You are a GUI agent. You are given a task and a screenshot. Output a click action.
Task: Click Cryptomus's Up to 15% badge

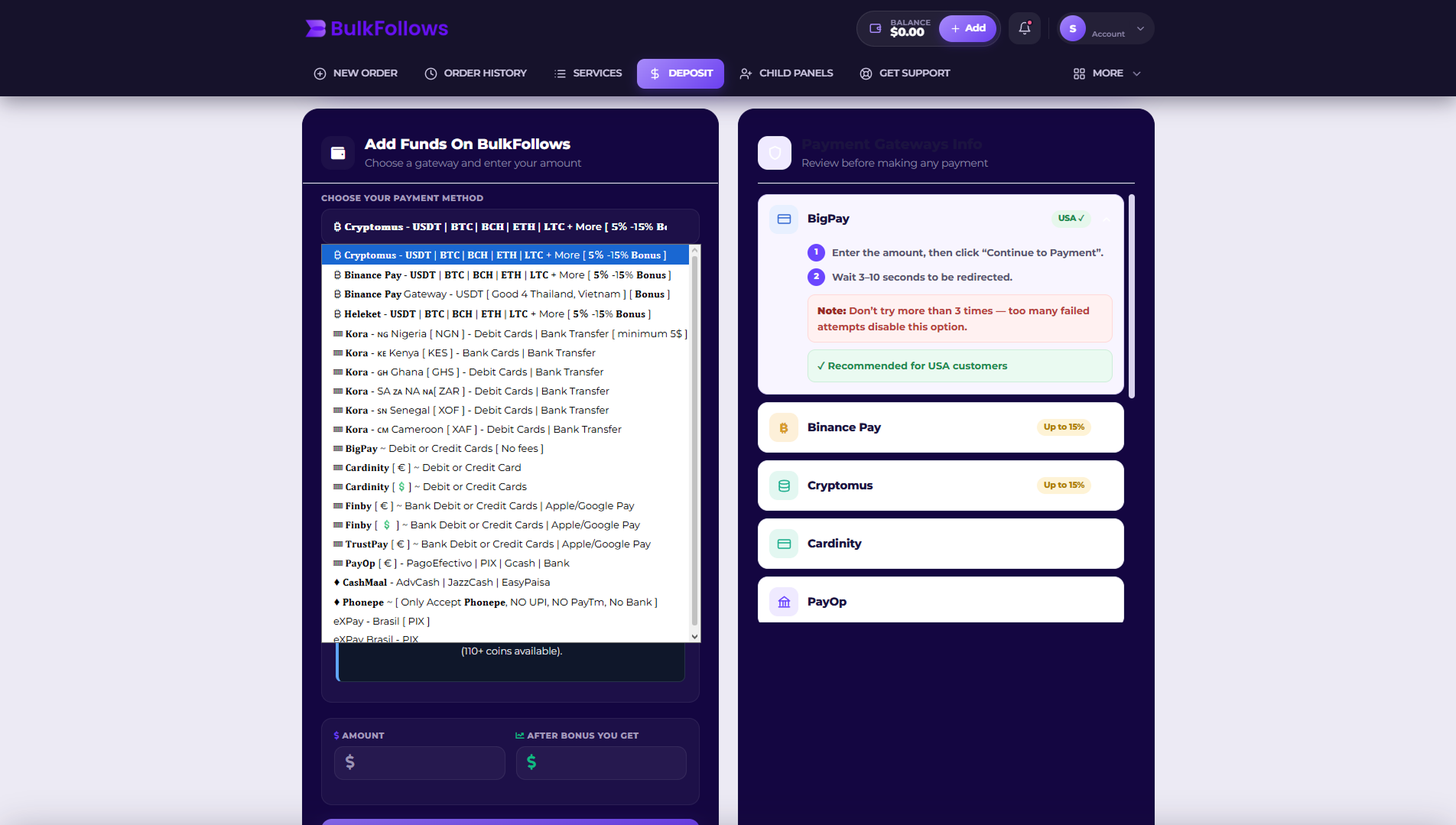coord(1064,485)
